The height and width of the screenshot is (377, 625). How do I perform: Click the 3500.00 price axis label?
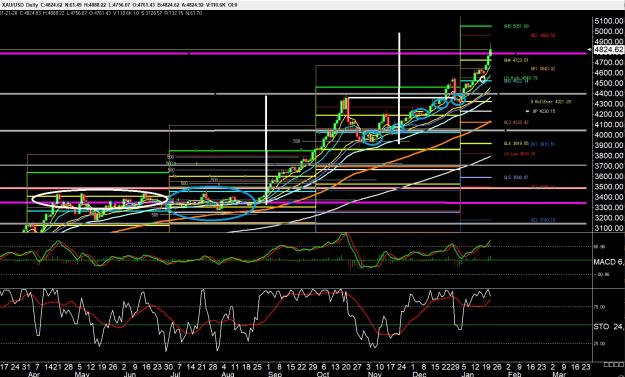(x=608, y=187)
